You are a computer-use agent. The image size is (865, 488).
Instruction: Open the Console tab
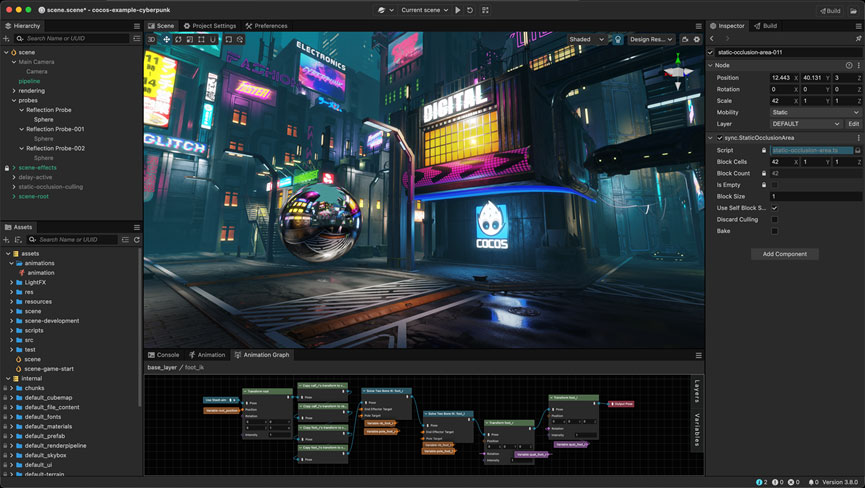click(x=164, y=355)
